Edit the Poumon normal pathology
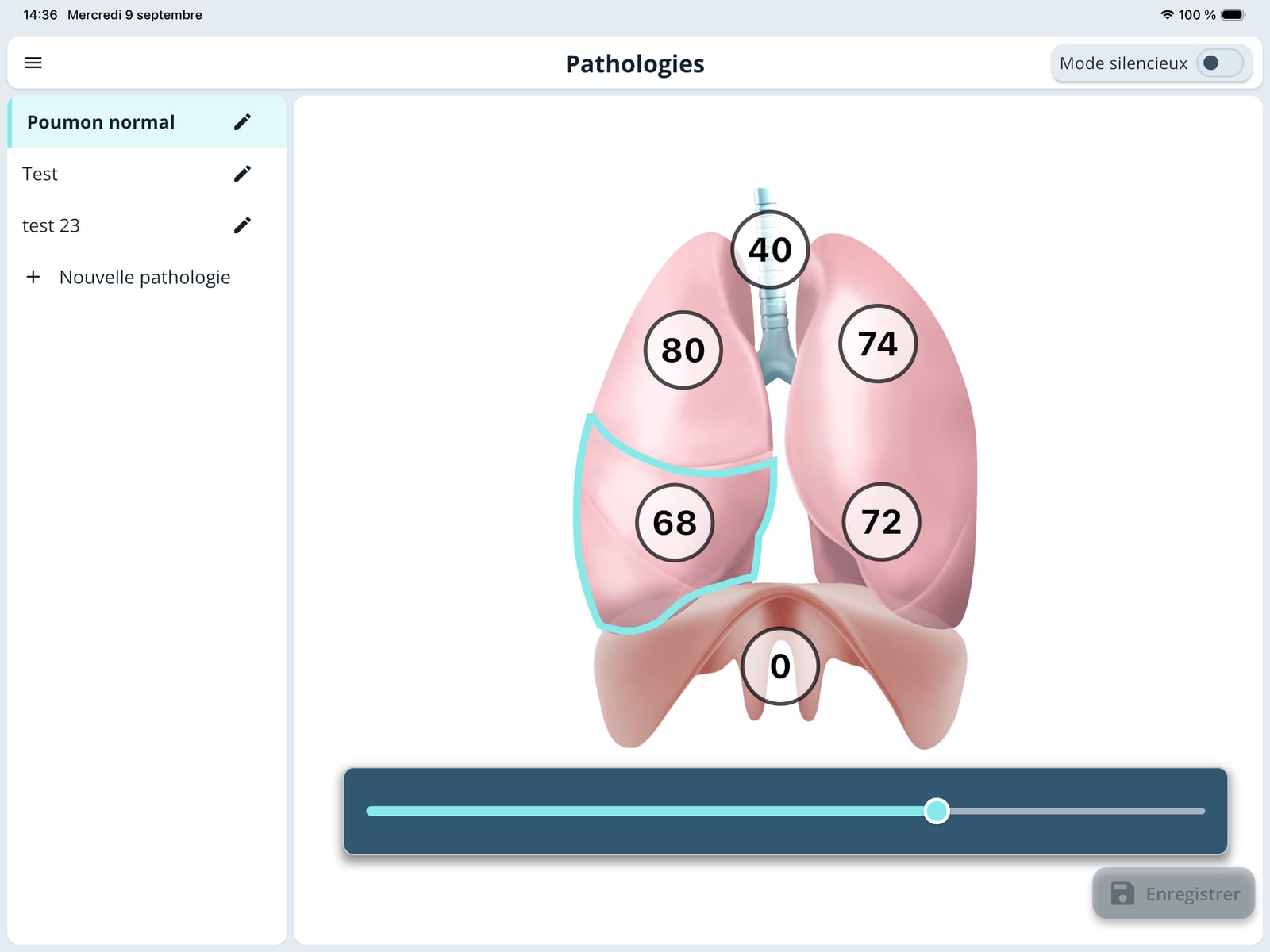 click(x=242, y=122)
